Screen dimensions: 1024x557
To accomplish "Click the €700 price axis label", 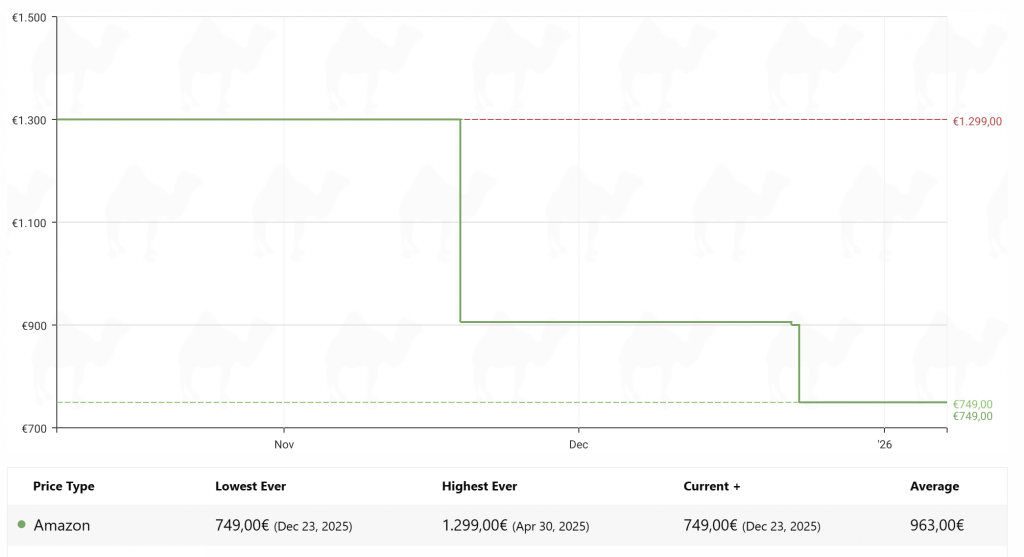I will (33, 428).
